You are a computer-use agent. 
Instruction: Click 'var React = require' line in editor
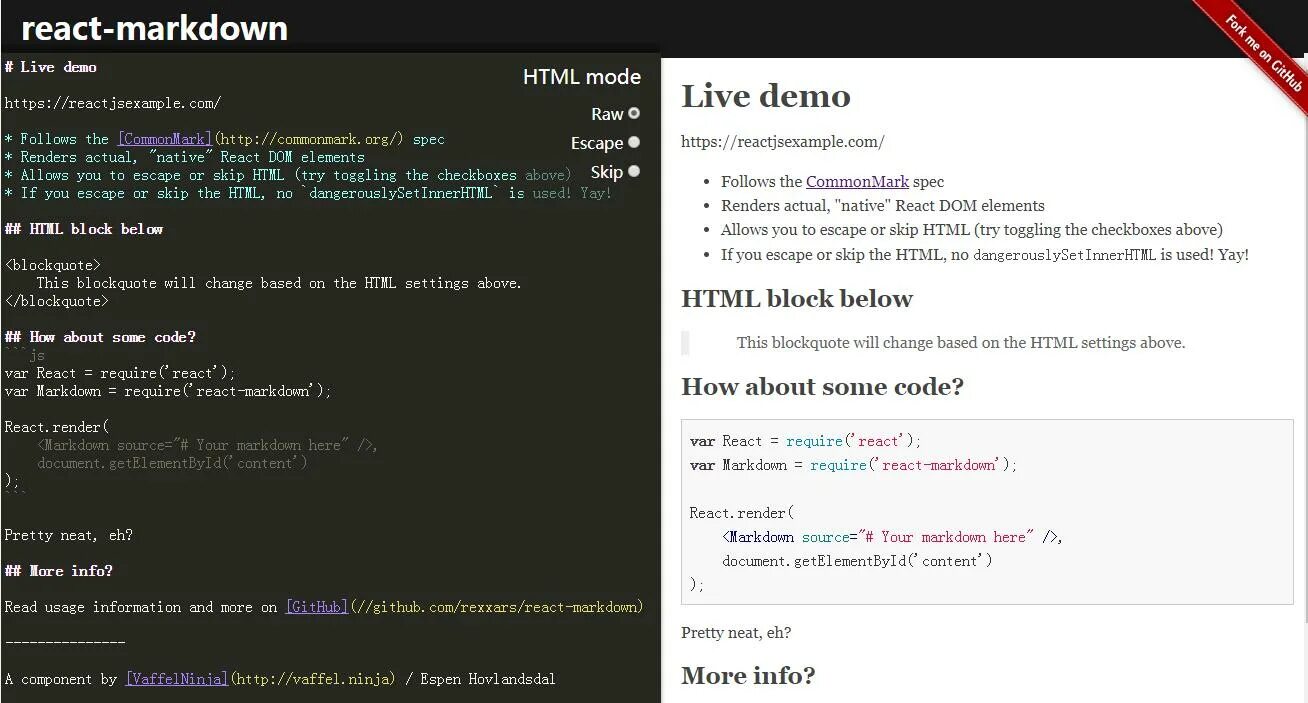pos(120,373)
